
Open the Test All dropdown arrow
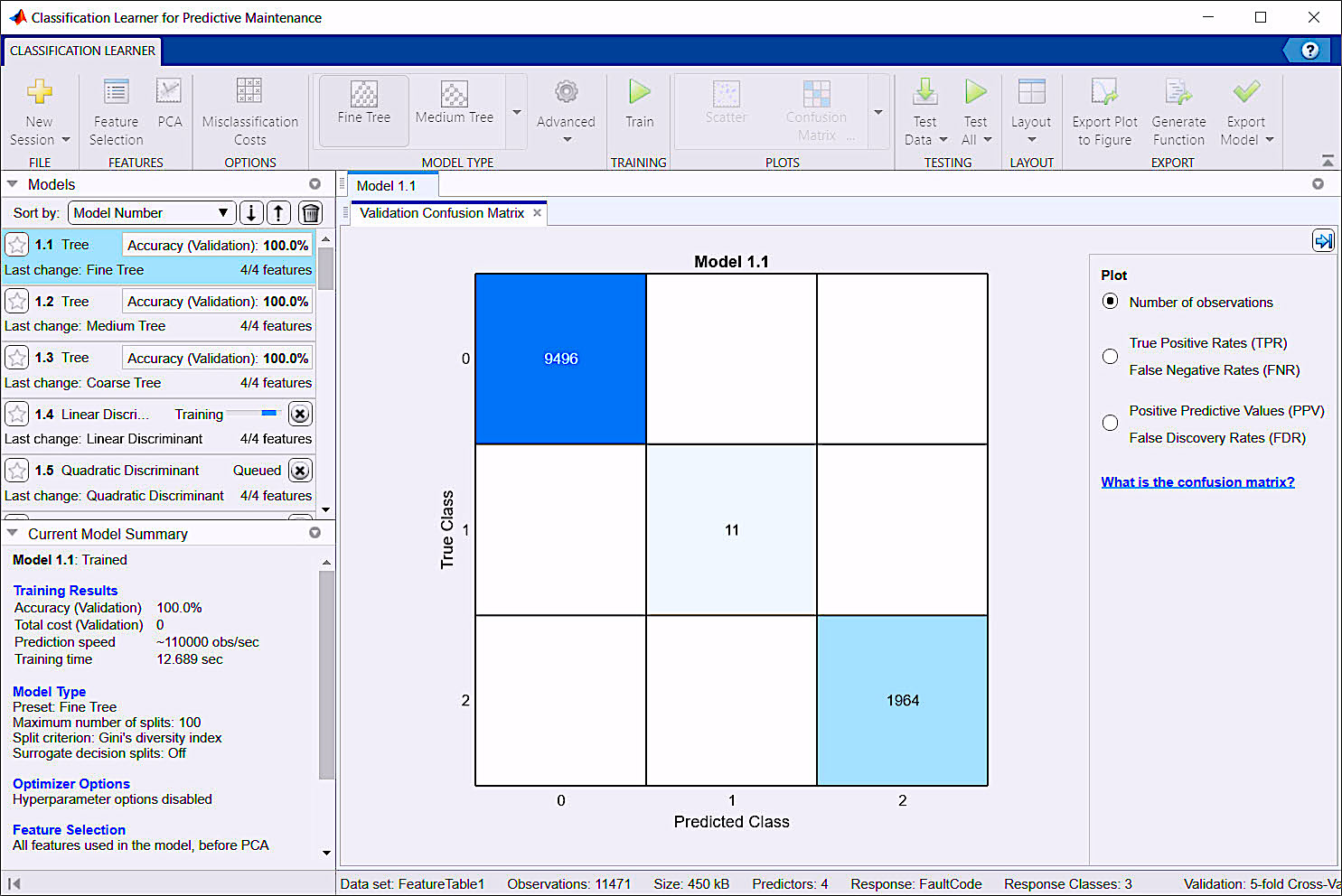(x=988, y=140)
